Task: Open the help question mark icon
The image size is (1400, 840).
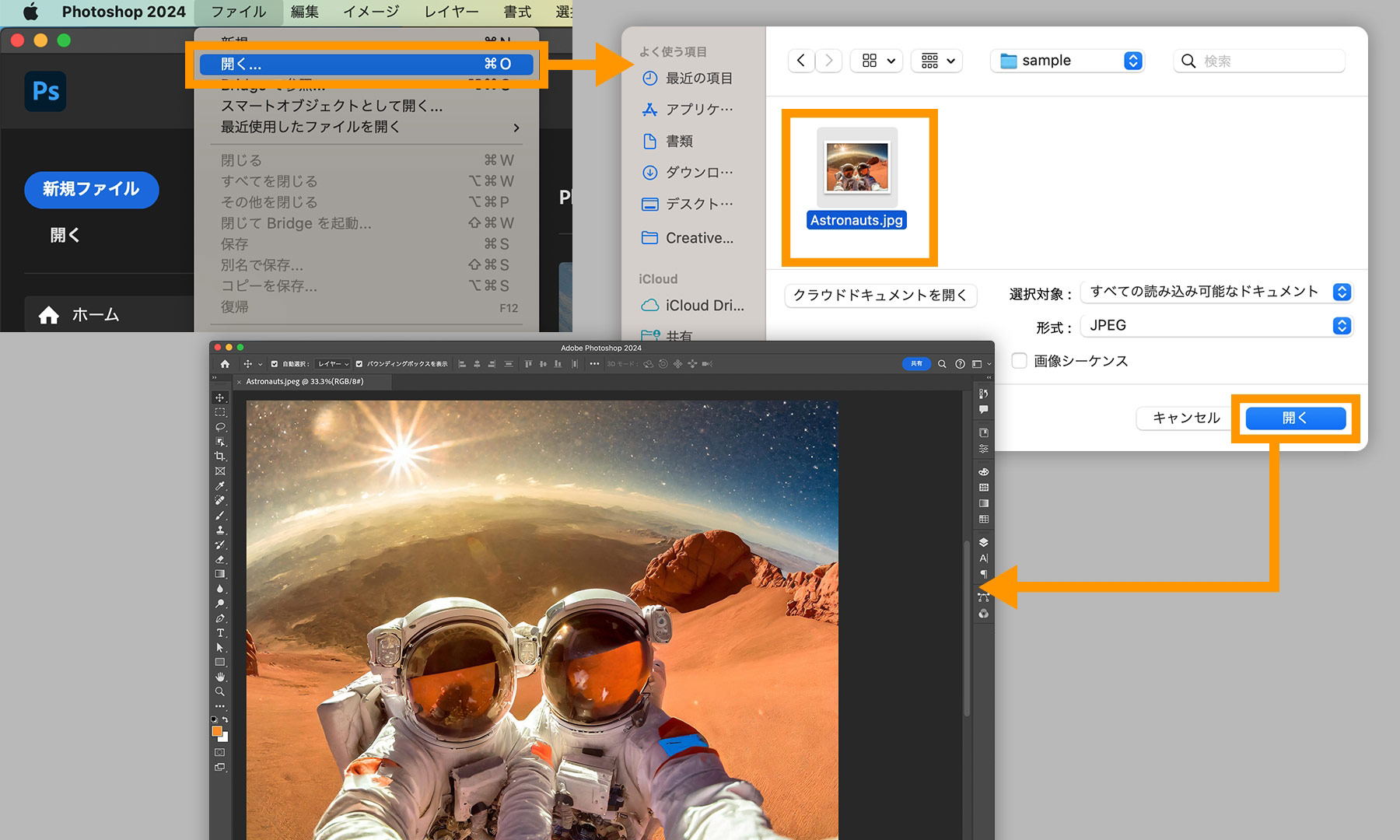Action: click(960, 364)
